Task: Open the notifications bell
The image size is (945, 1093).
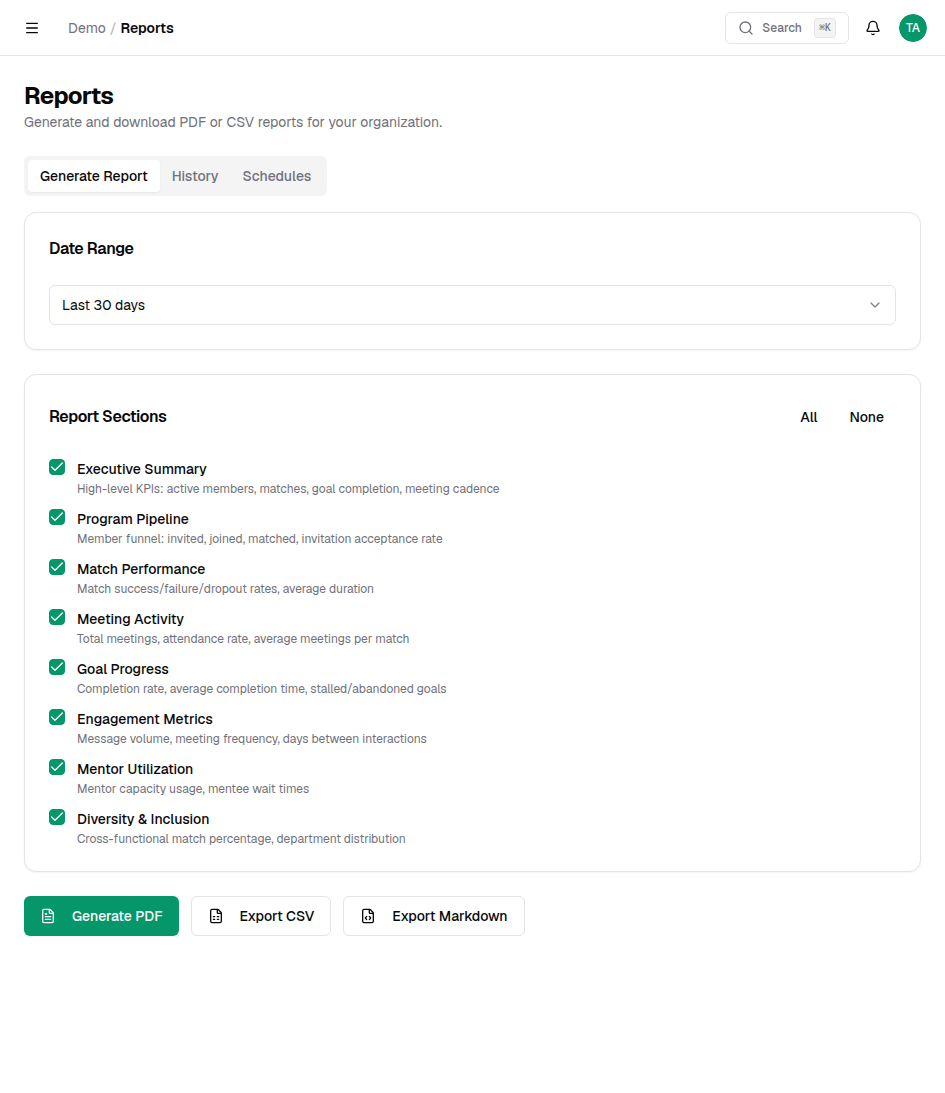Action: [x=872, y=27]
